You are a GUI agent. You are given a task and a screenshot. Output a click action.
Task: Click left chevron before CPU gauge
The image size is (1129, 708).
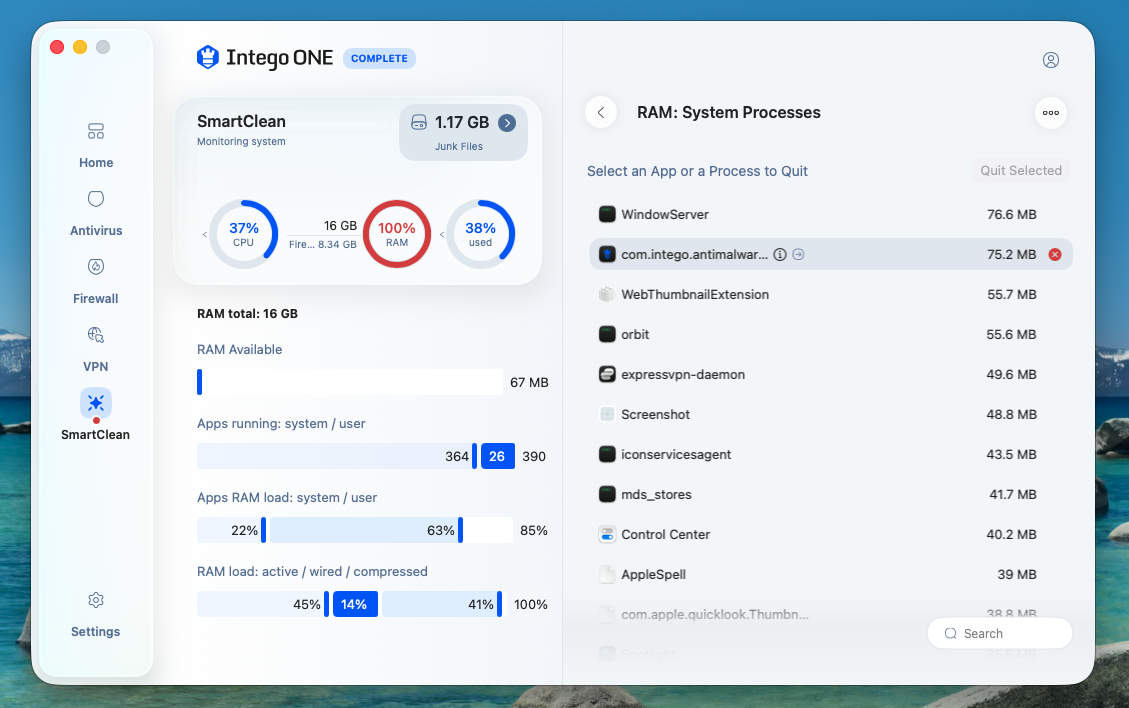tap(204, 234)
